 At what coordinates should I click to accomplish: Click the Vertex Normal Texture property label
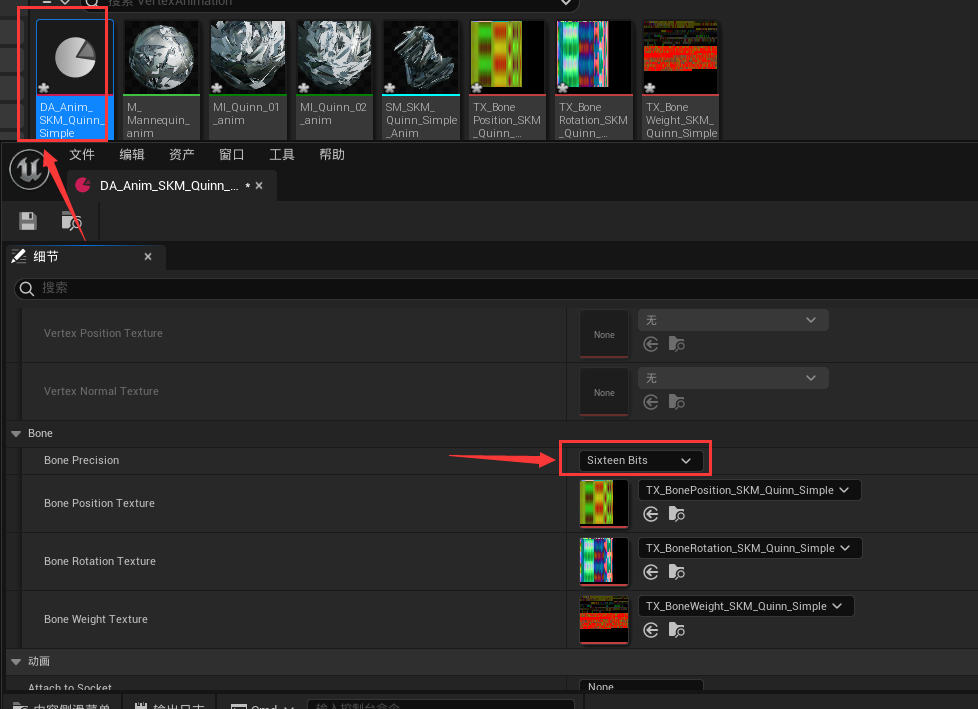coord(102,392)
